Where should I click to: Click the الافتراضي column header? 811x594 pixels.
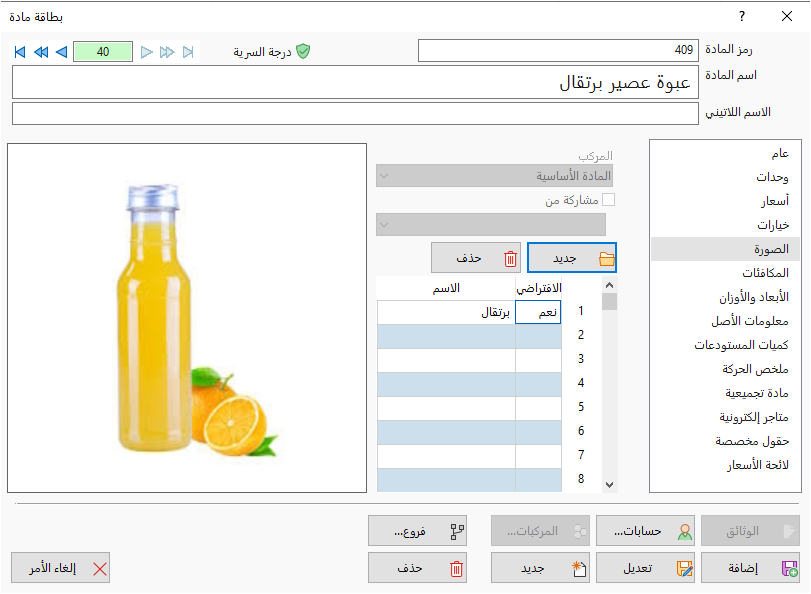[x=538, y=288]
